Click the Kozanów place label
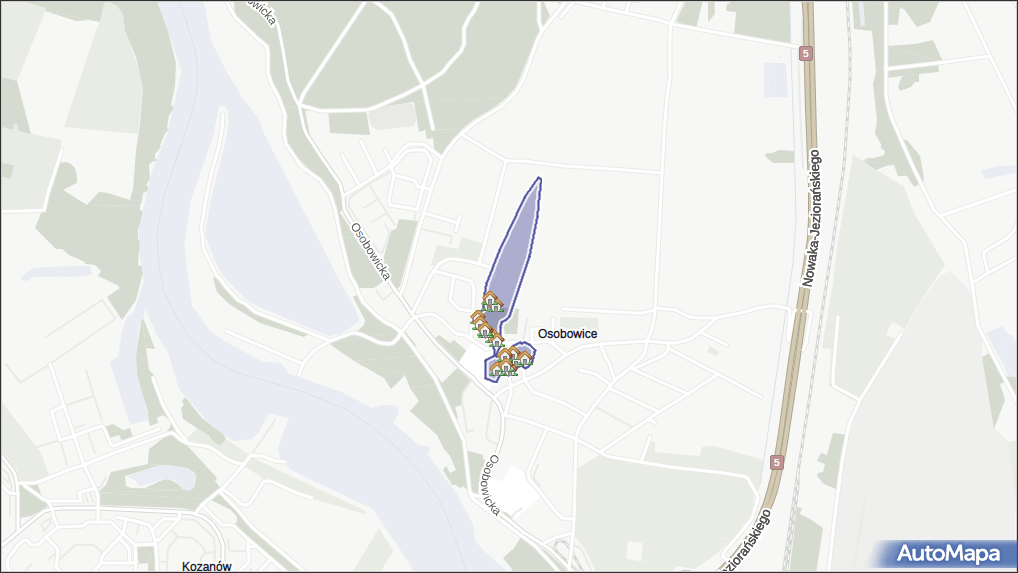 pyautogui.click(x=206, y=567)
